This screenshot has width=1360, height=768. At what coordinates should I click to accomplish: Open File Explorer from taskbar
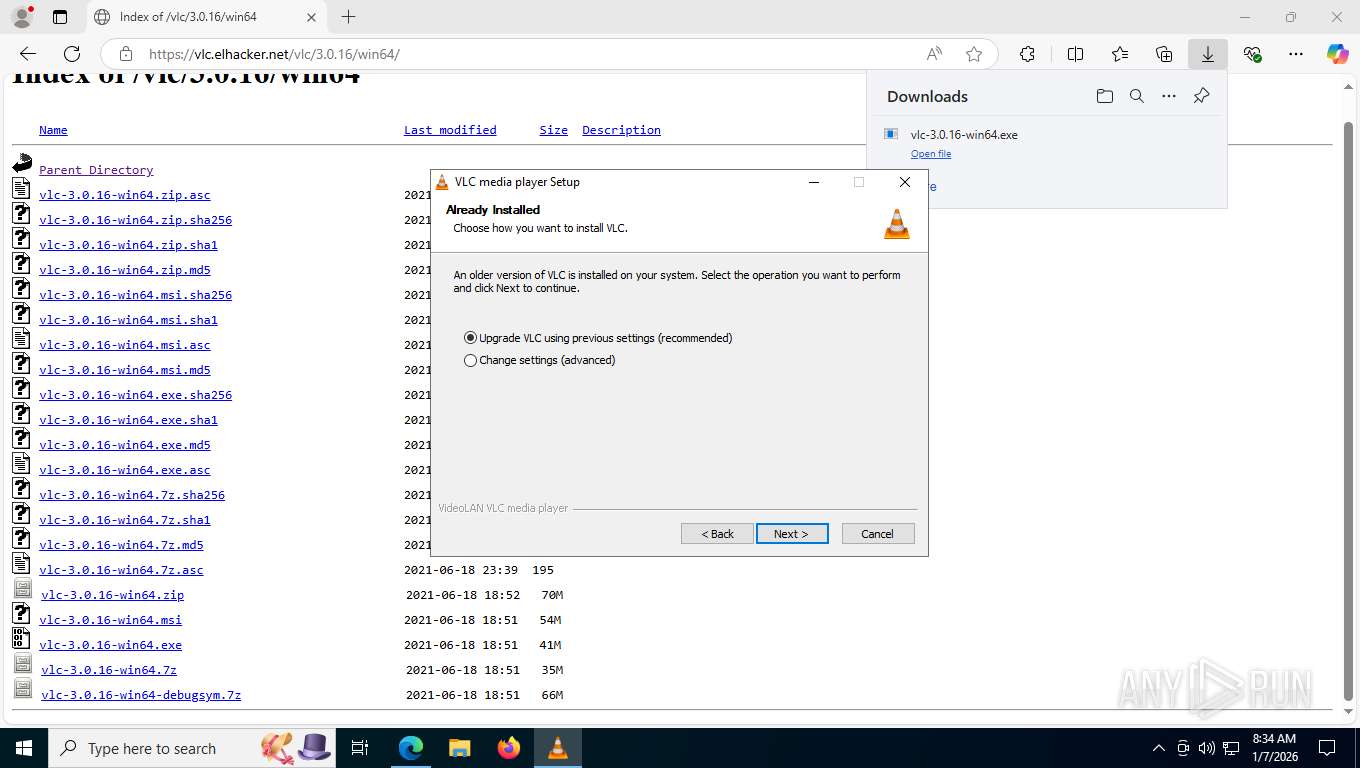point(459,748)
